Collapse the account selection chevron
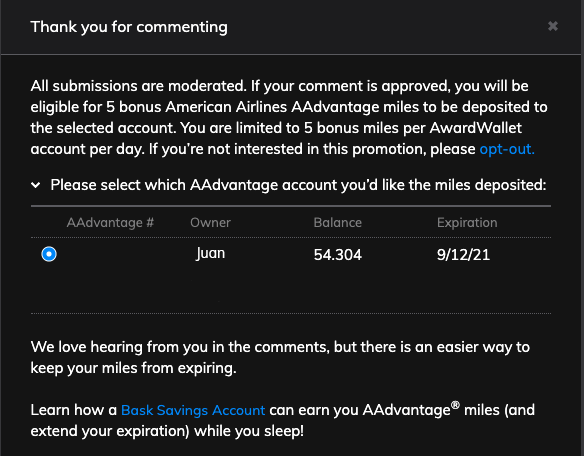This screenshot has width=584, height=456. pyautogui.click(x=36, y=185)
